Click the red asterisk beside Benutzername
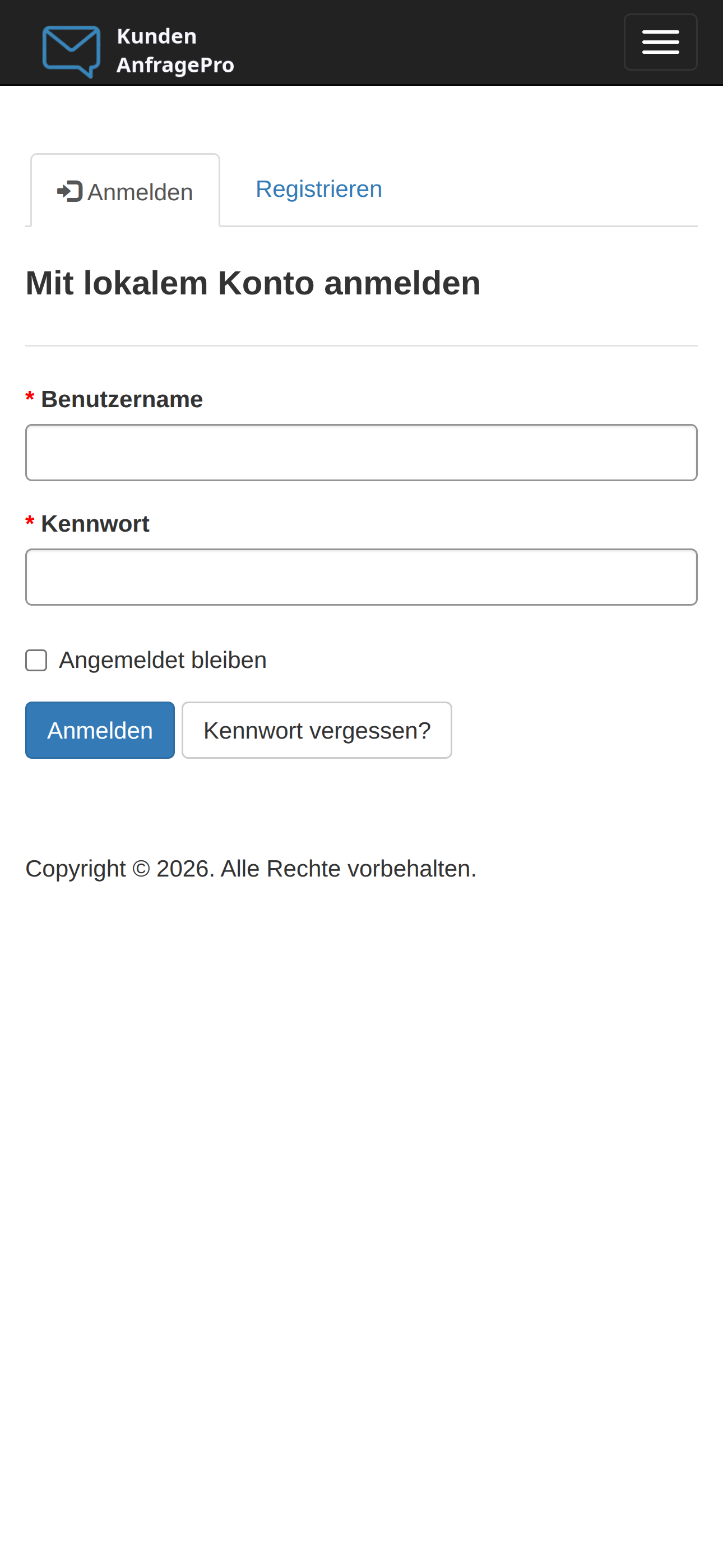The height and width of the screenshot is (1568, 723). 29,399
